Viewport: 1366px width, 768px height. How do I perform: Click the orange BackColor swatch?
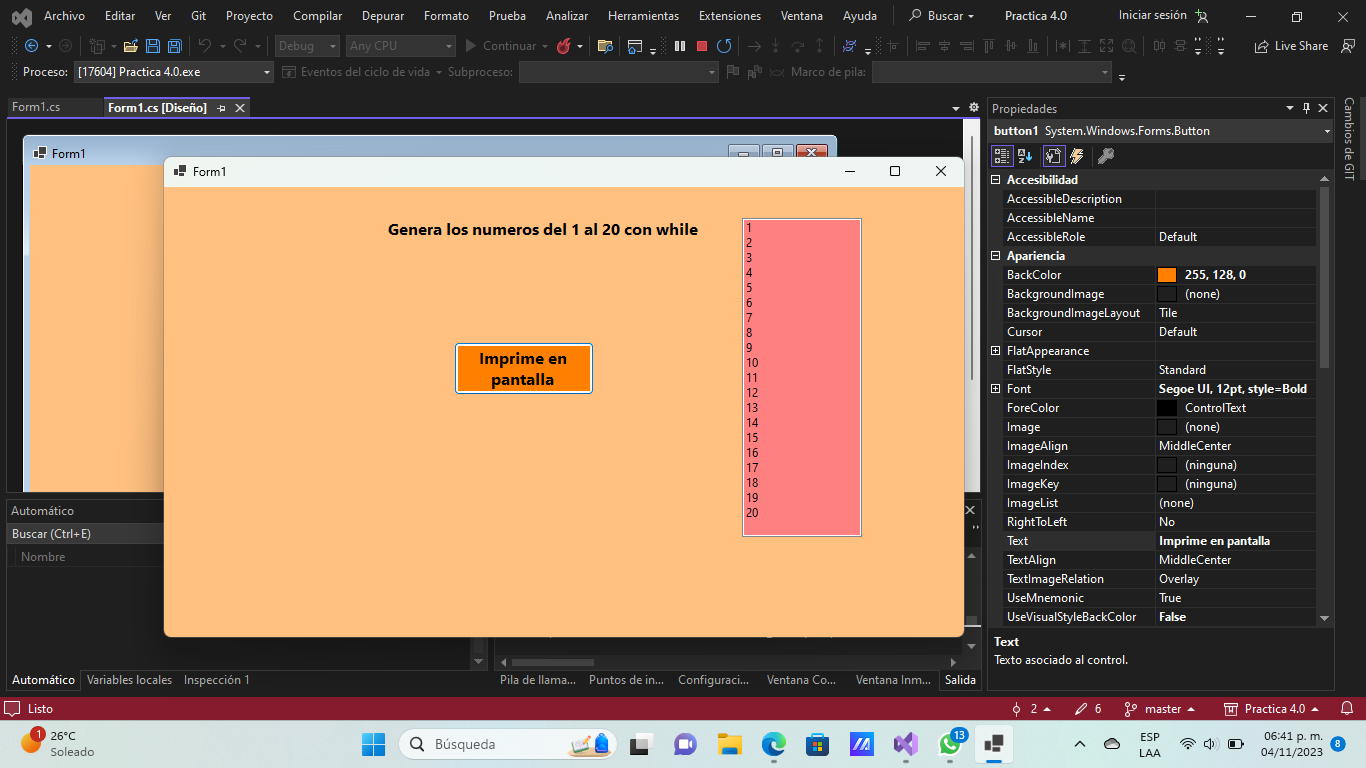tap(1168, 274)
